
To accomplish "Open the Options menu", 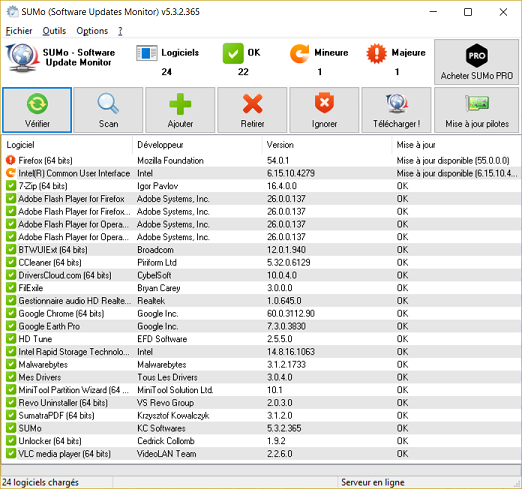I will [92, 31].
